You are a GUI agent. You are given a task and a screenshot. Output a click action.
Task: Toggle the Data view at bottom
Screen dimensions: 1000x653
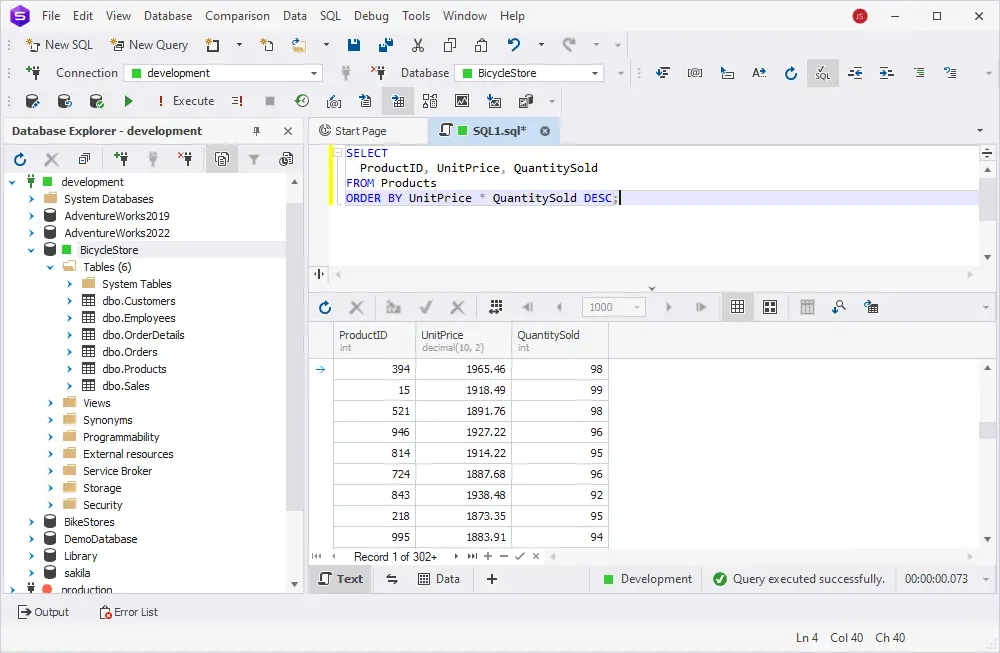click(x=438, y=579)
